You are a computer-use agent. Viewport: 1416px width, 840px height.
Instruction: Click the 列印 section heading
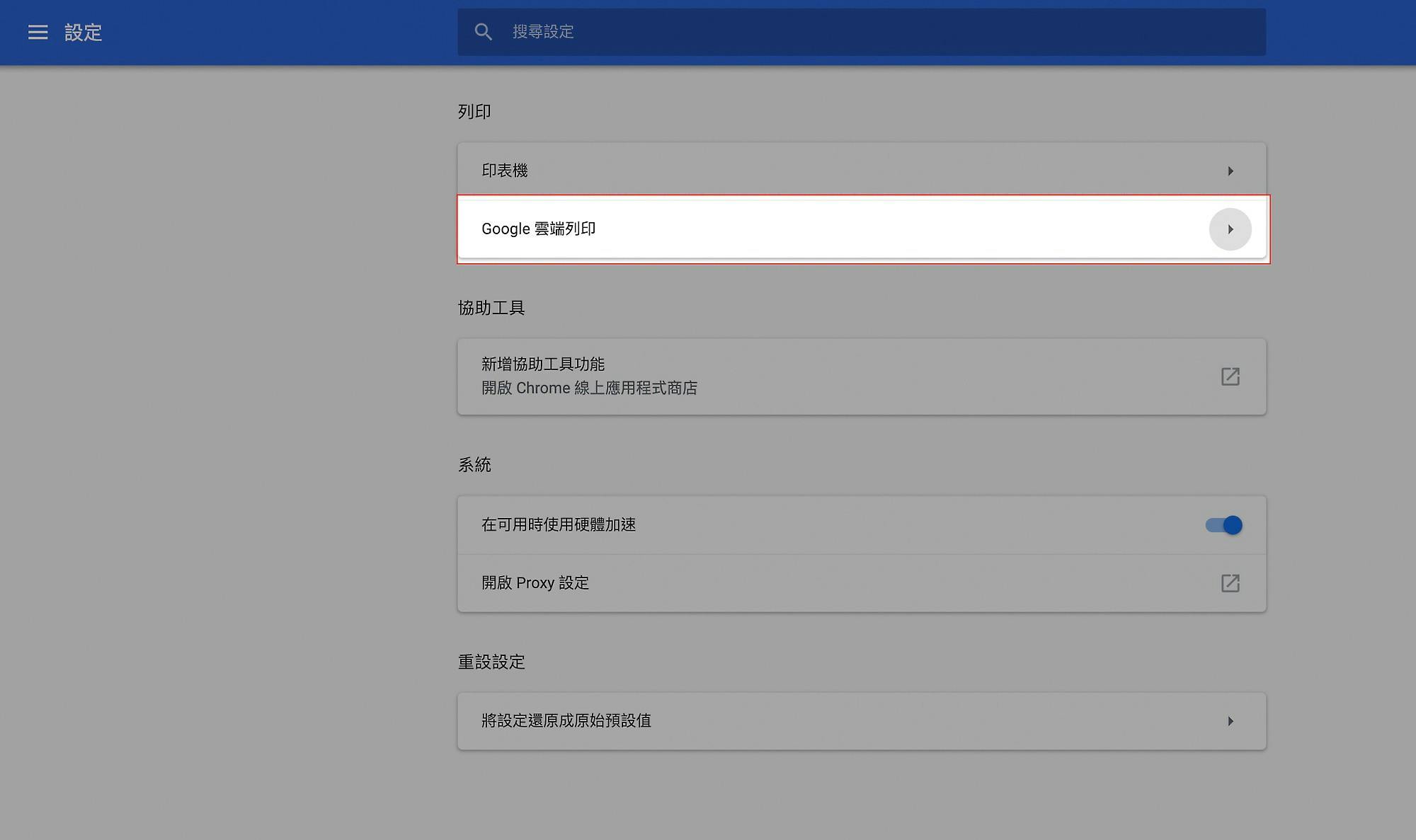[474, 112]
